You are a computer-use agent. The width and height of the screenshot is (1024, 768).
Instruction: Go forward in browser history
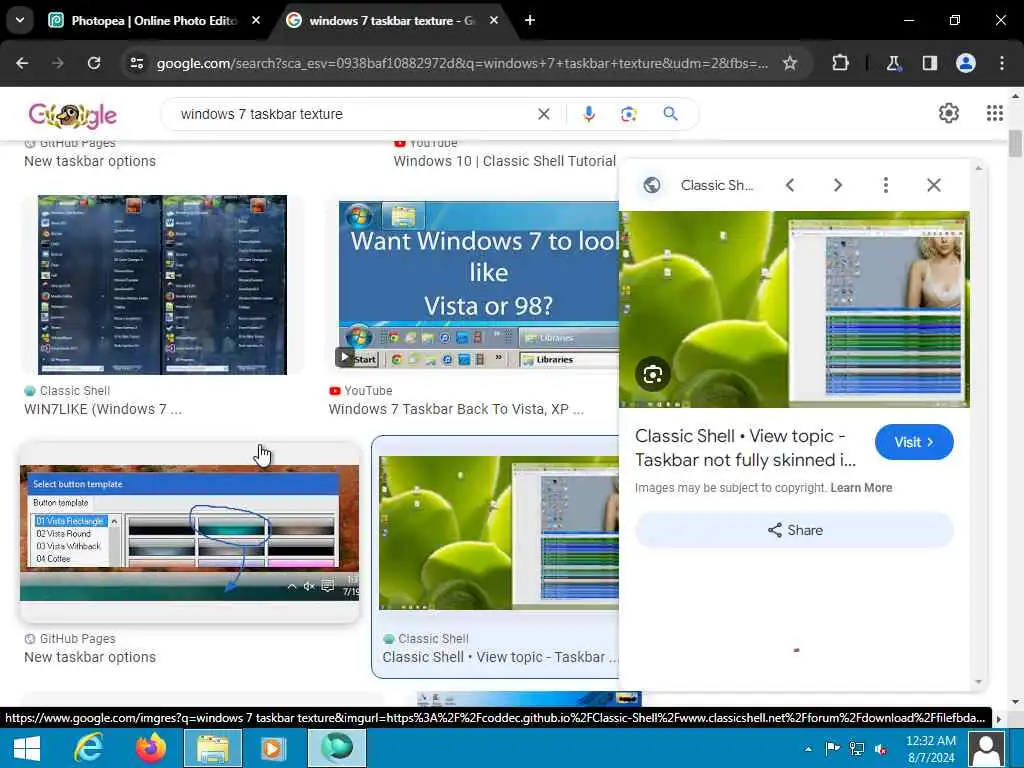(58, 63)
